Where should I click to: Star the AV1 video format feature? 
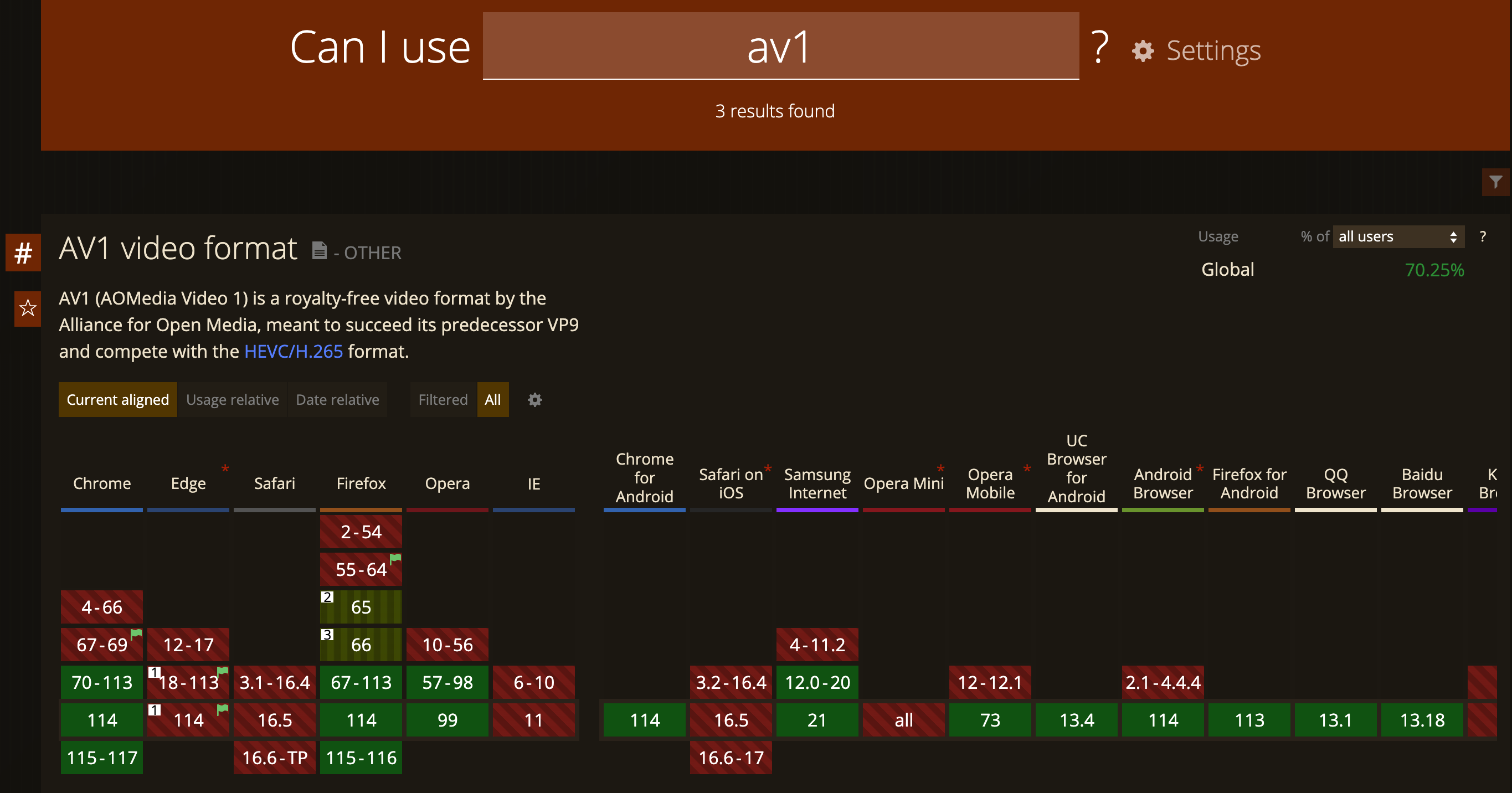click(x=28, y=308)
